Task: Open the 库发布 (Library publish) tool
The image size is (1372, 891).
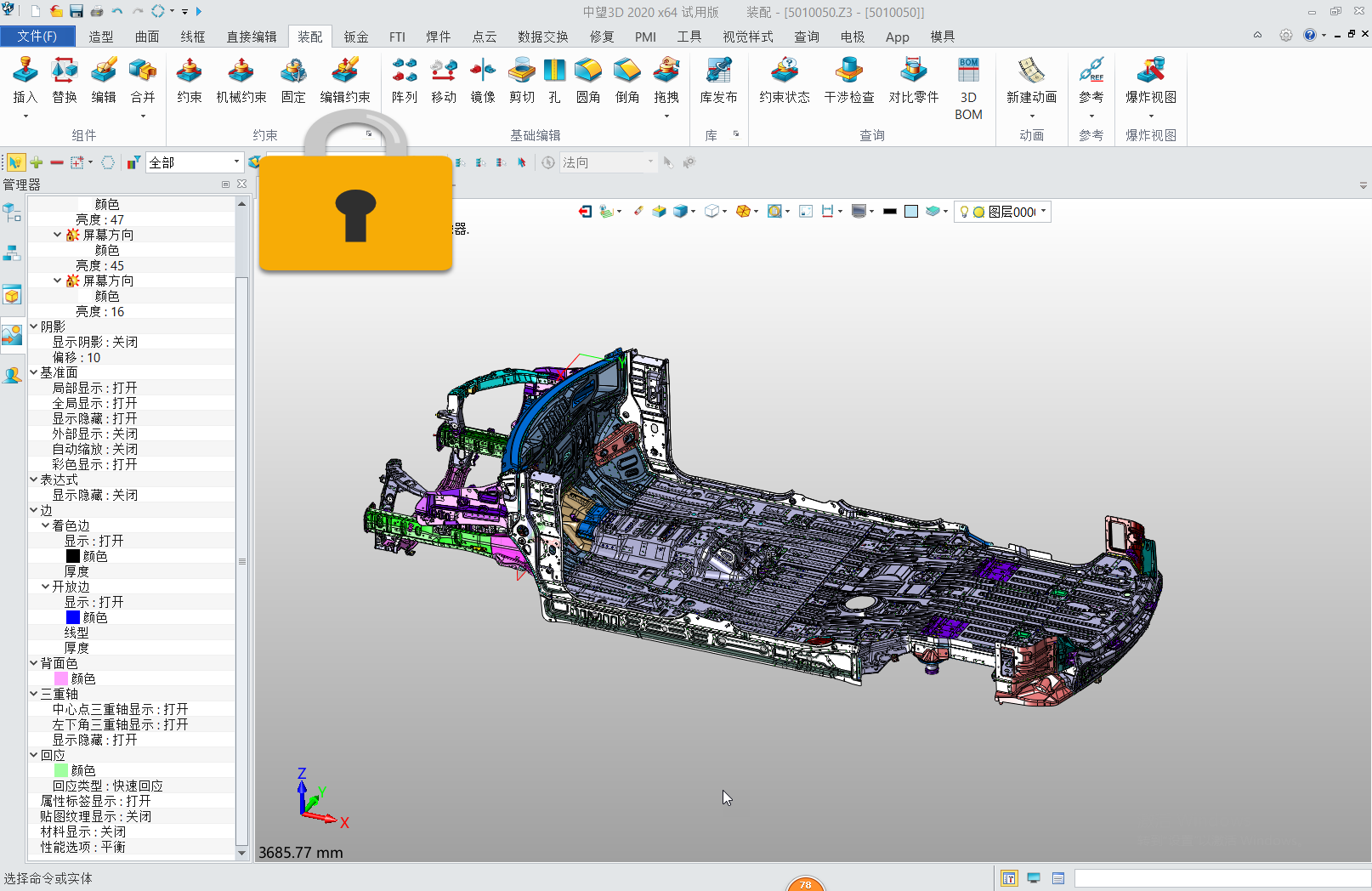Action: (718, 81)
